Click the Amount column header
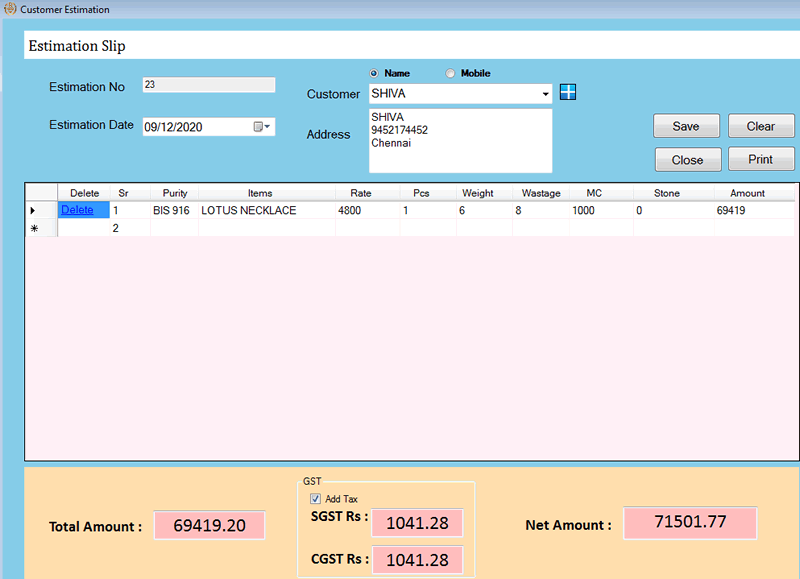This screenshot has width=800, height=579. pos(754,193)
